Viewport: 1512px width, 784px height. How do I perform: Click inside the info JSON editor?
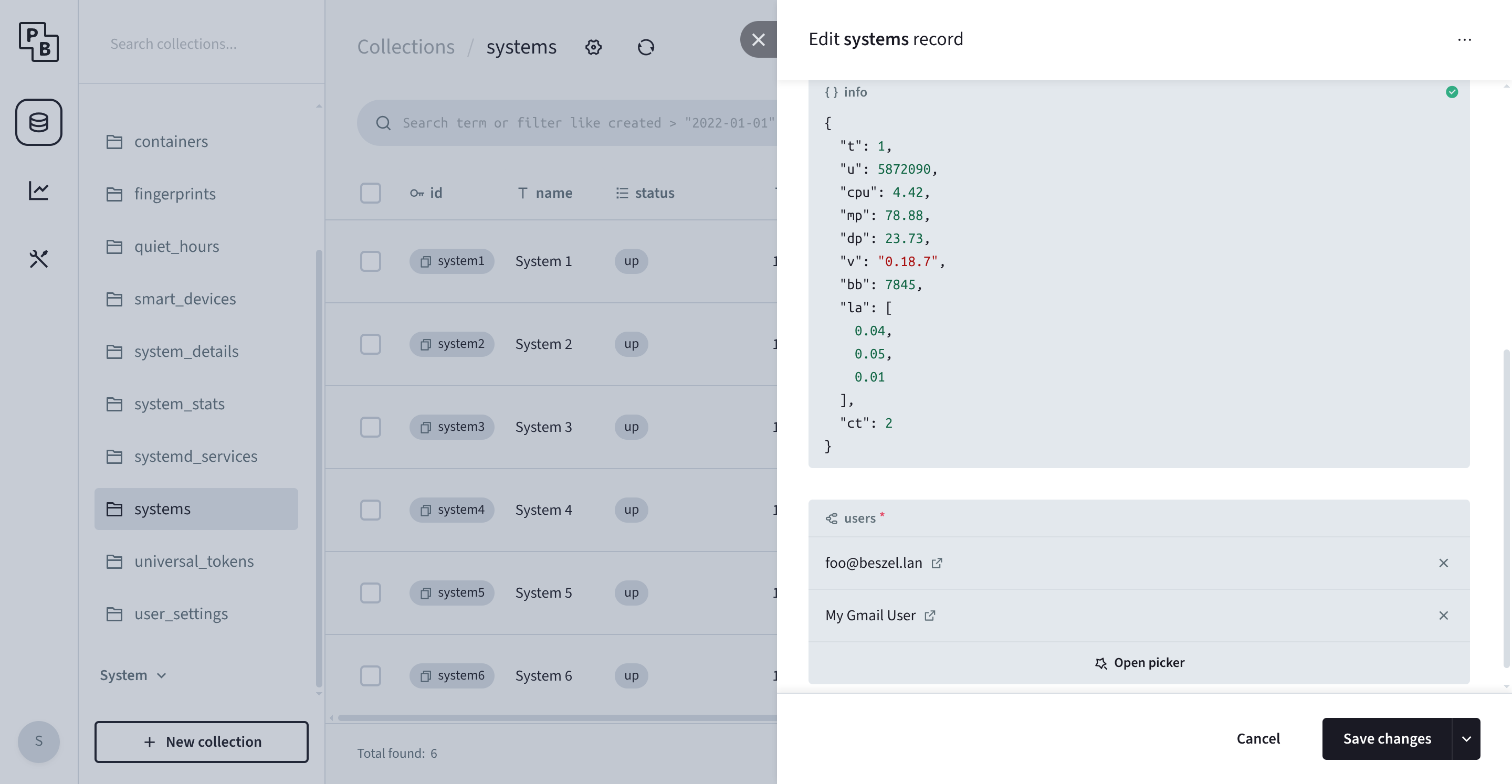(x=1139, y=284)
